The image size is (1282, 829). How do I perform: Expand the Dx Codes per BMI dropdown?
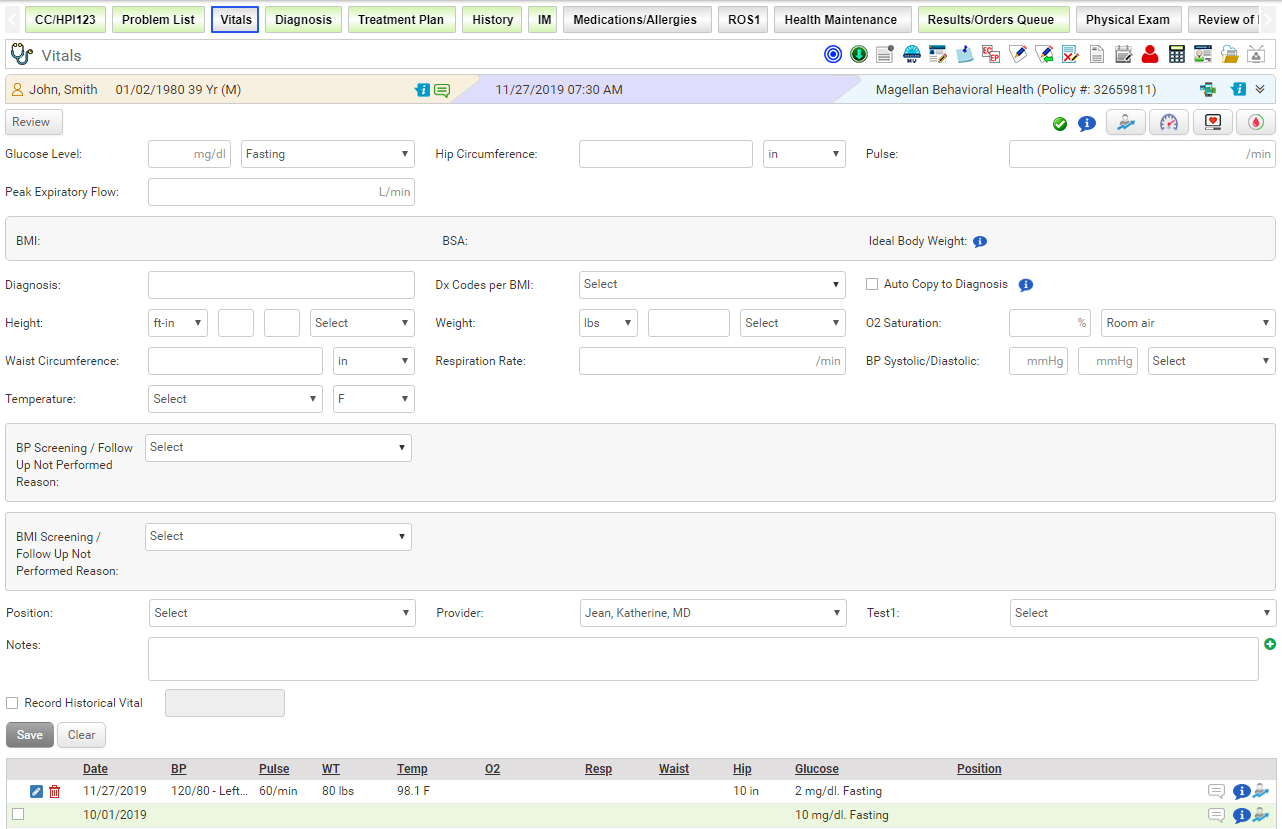713,284
